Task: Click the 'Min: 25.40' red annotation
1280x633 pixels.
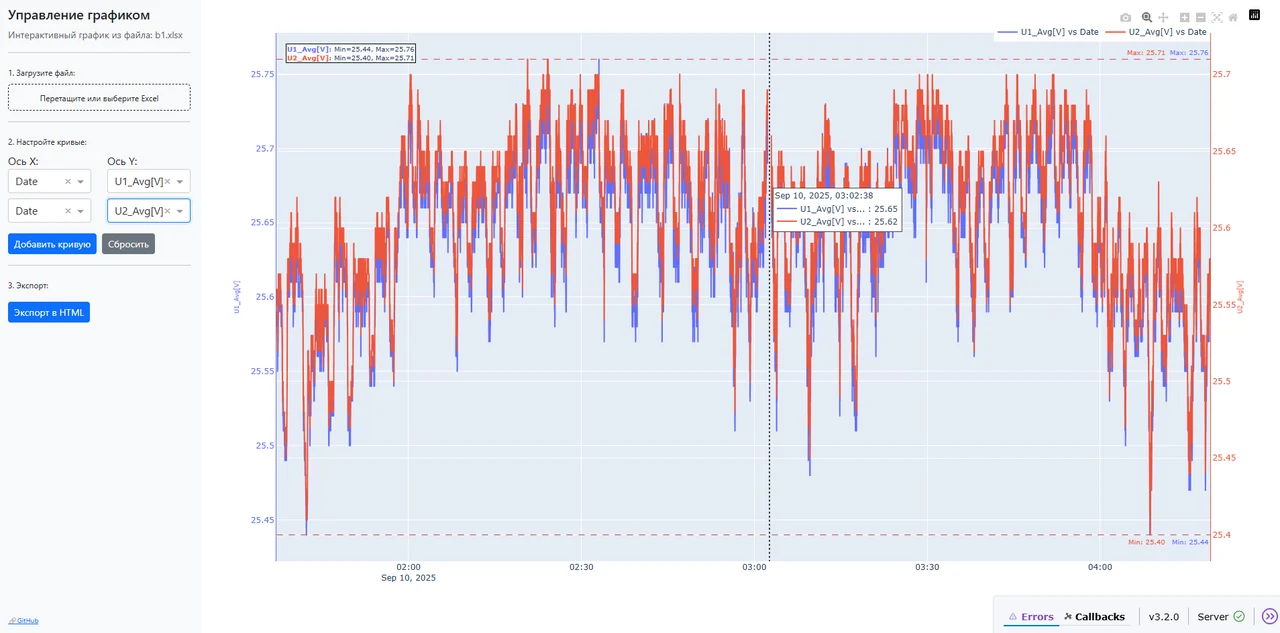Action: click(1146, 542)
